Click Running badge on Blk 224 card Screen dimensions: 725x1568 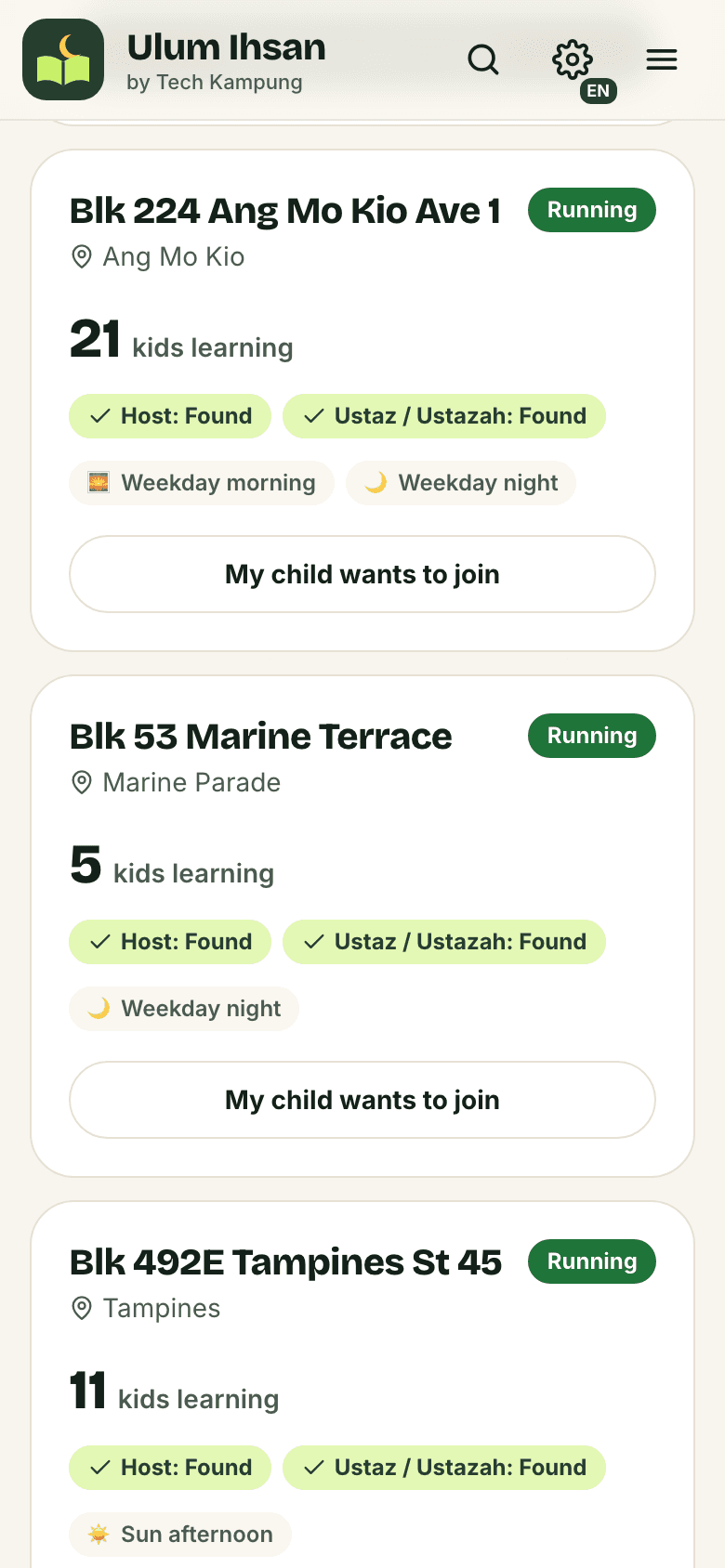pyautogui.click(x=592, y=210)
